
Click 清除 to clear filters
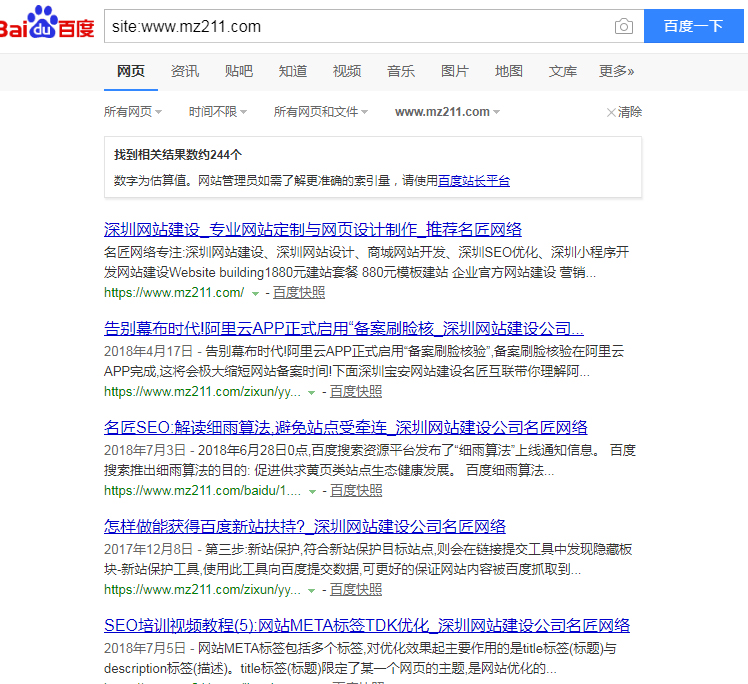point(624,112)
